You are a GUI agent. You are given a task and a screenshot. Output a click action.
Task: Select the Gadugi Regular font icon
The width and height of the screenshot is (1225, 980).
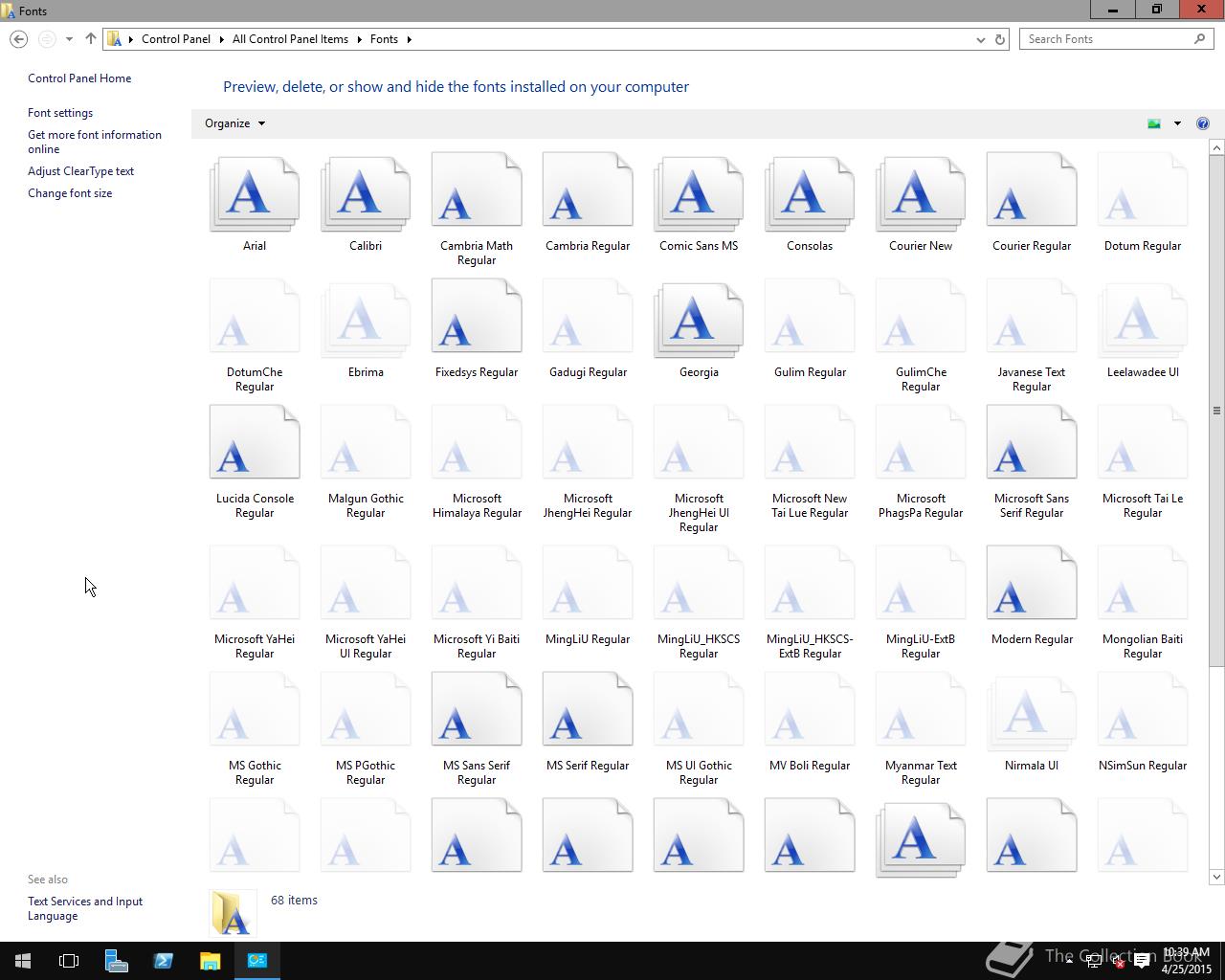[x=588, y=316]
